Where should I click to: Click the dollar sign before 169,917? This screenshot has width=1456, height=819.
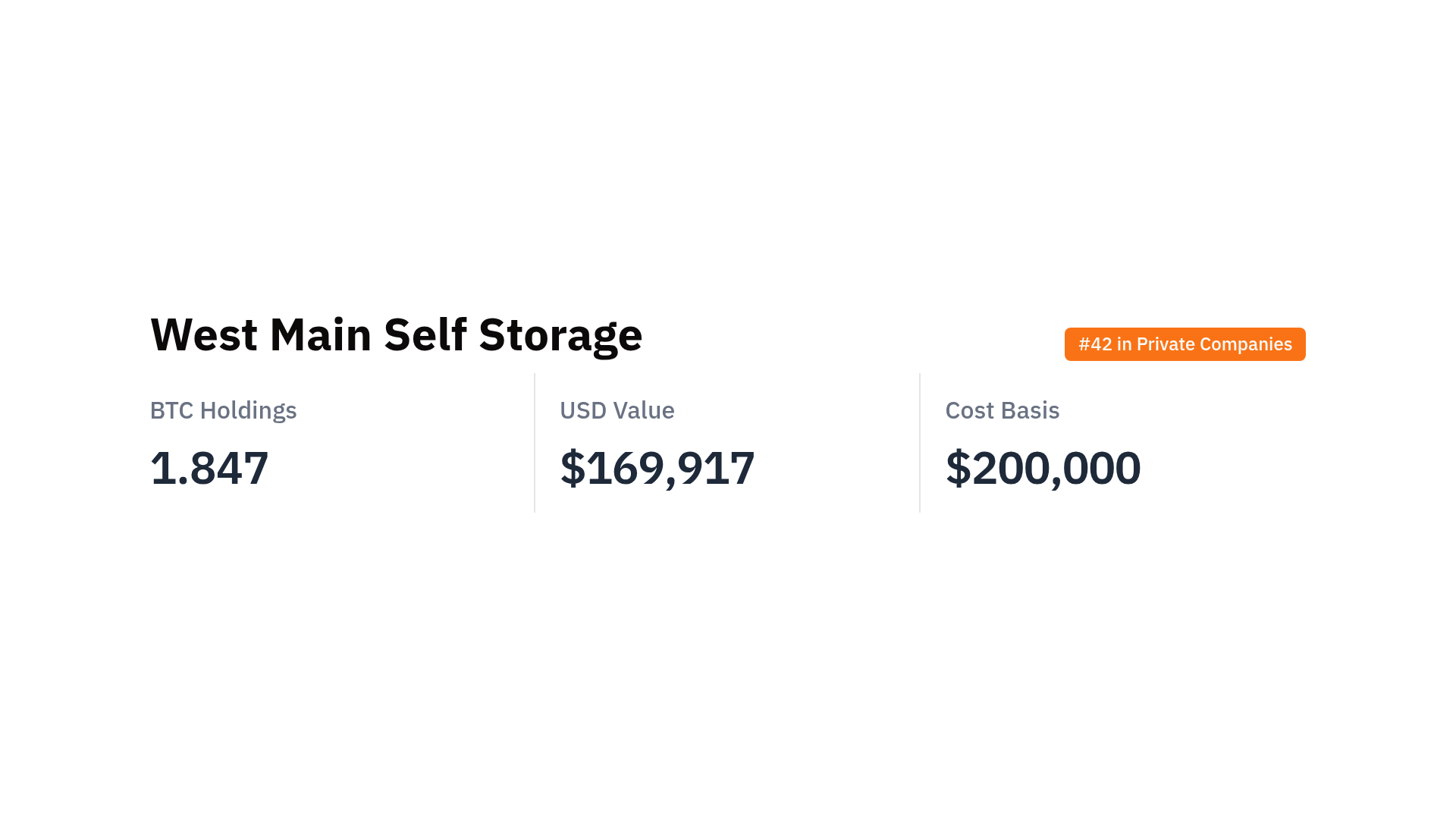click(573, 468)
